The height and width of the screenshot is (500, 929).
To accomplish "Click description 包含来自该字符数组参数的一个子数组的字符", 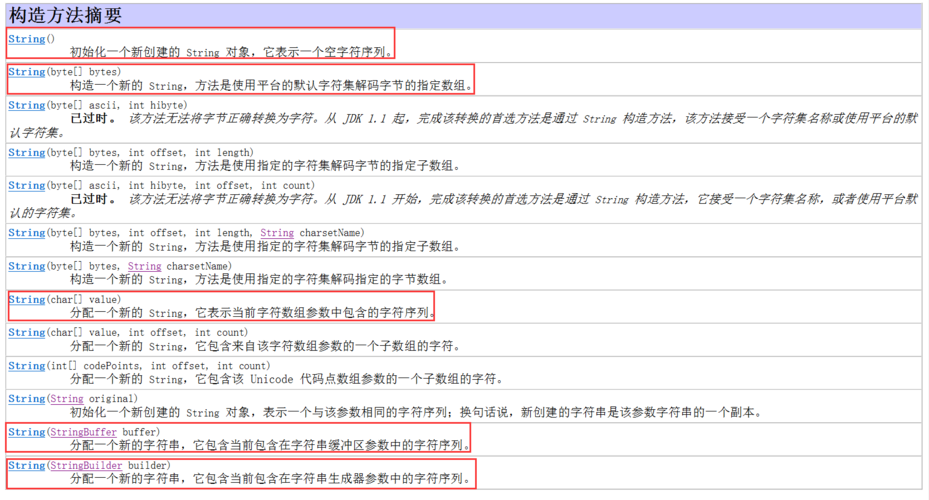I will coord(265,347).
